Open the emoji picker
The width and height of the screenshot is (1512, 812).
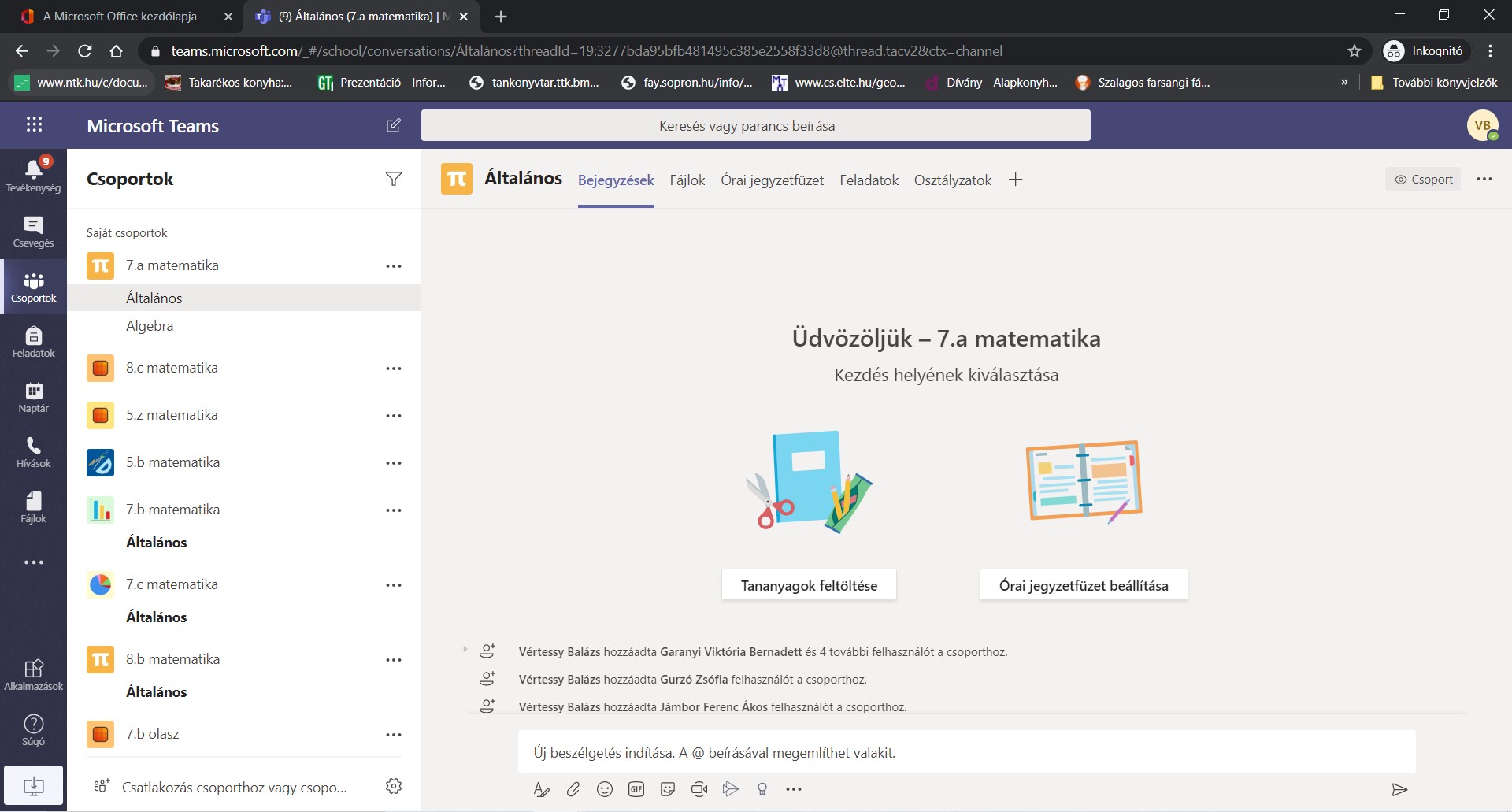[x=605, y=789]
